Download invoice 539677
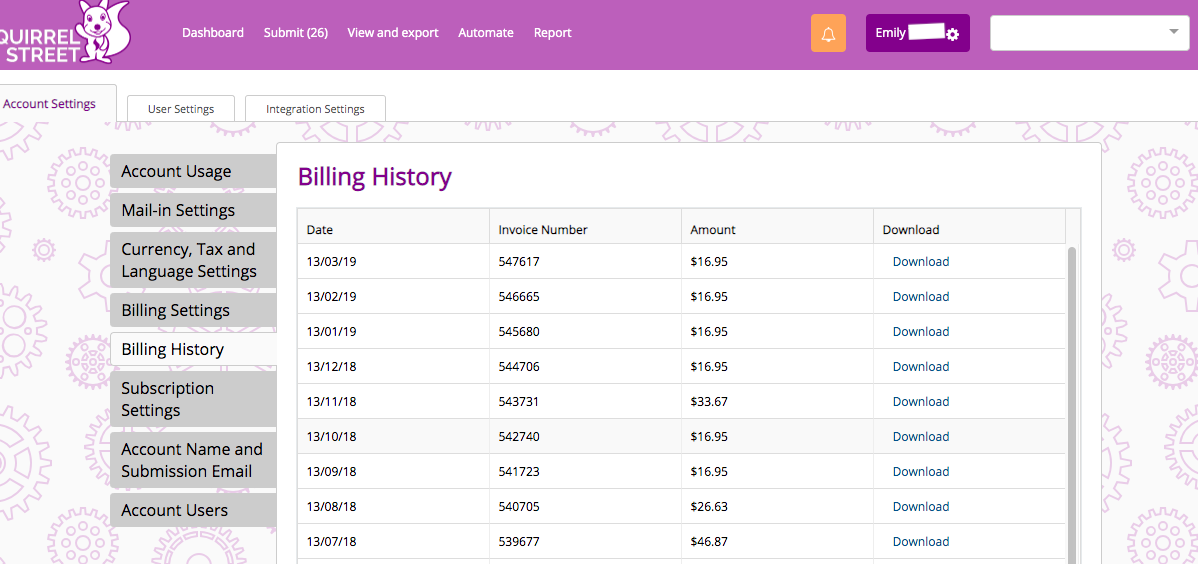 (921, 542)
